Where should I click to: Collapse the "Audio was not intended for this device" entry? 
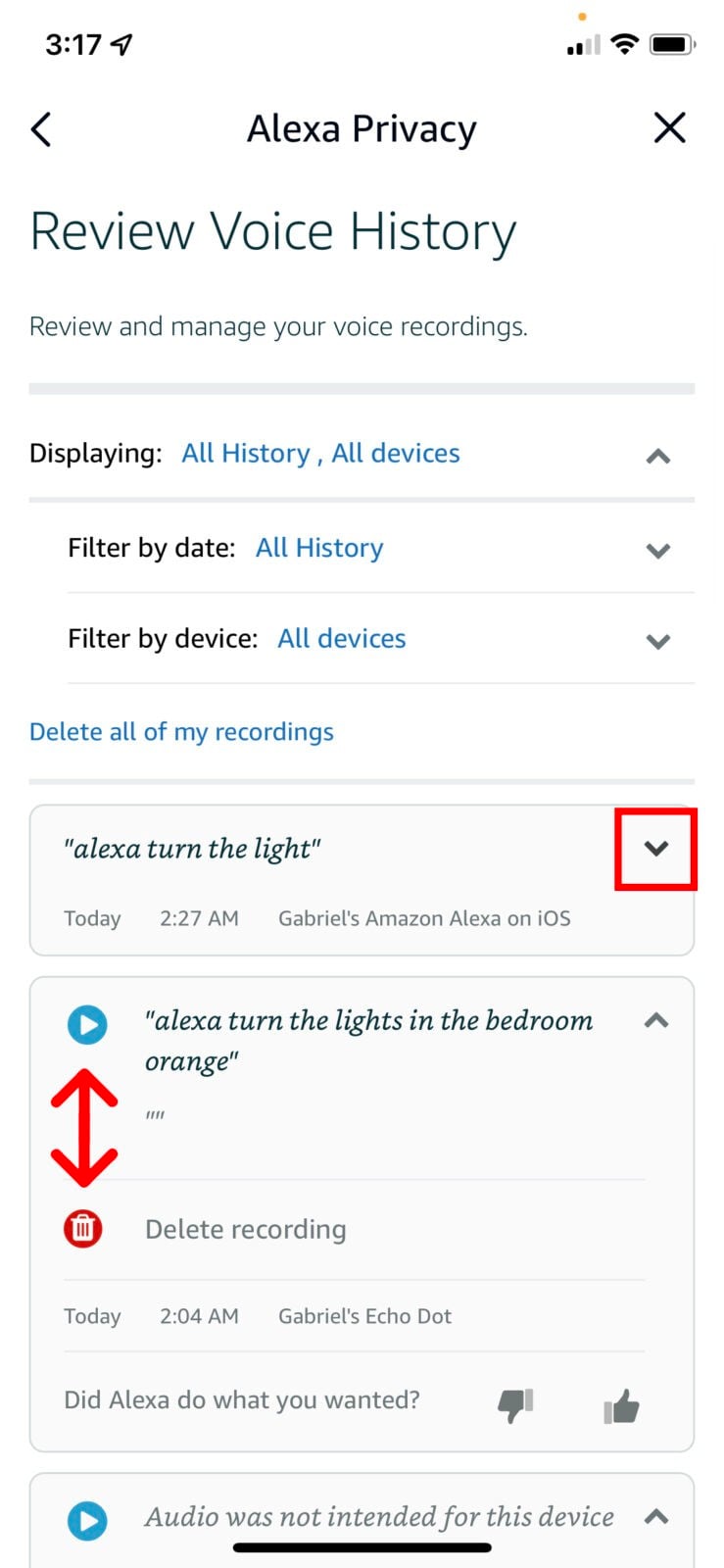coord(657,1517)
